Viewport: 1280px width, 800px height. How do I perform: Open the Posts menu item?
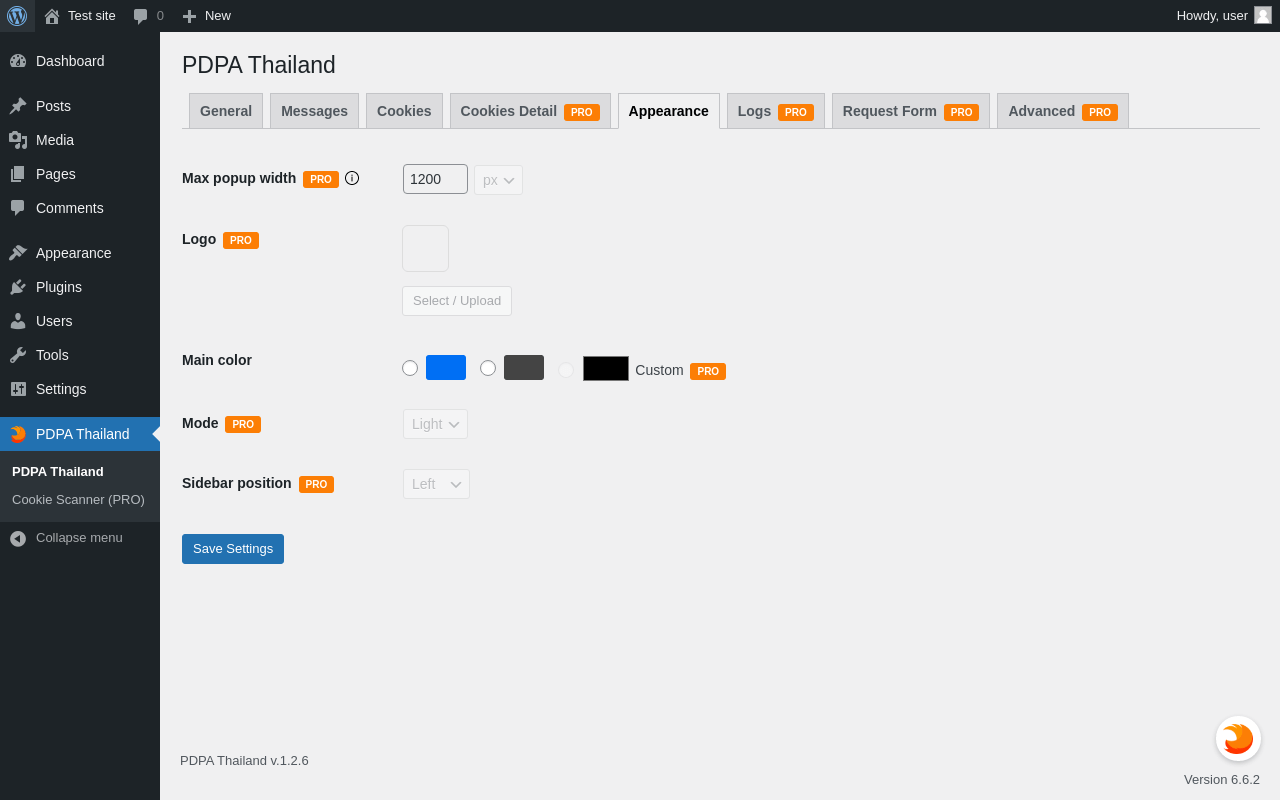[x=80, y=106]
